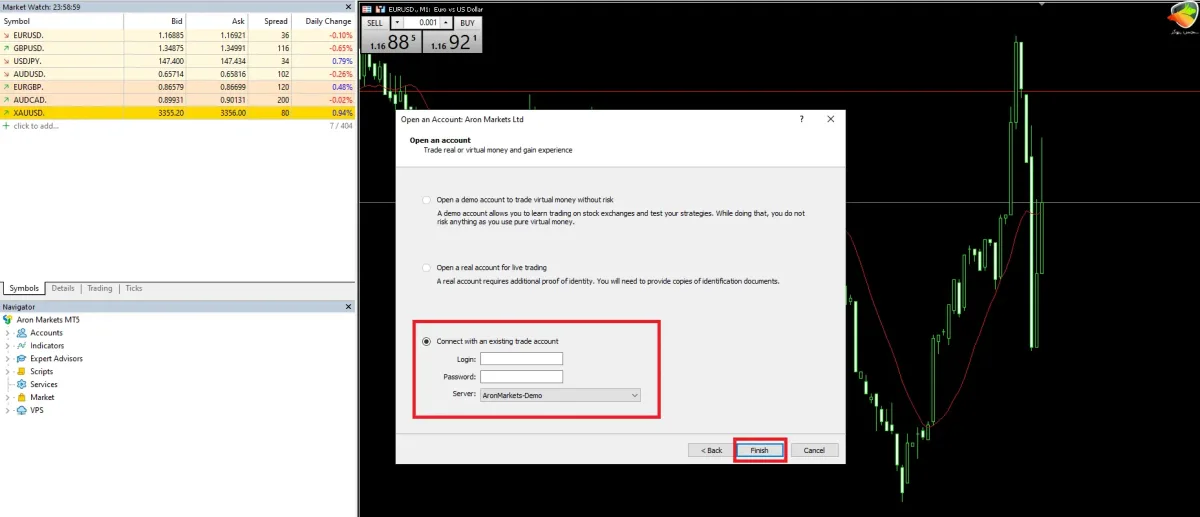Click the Back button in the dialog
Viewport: 1200px width, 517px height.
click(x=711, y=450)
